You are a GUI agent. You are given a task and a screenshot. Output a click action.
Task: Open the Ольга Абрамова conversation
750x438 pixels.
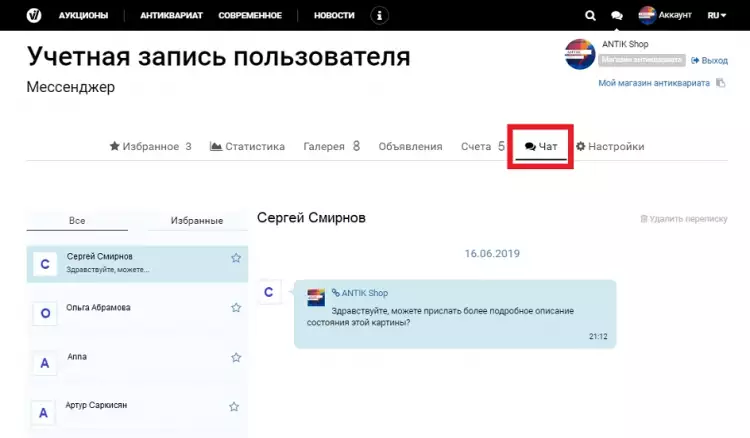click(x=137, y=313)
